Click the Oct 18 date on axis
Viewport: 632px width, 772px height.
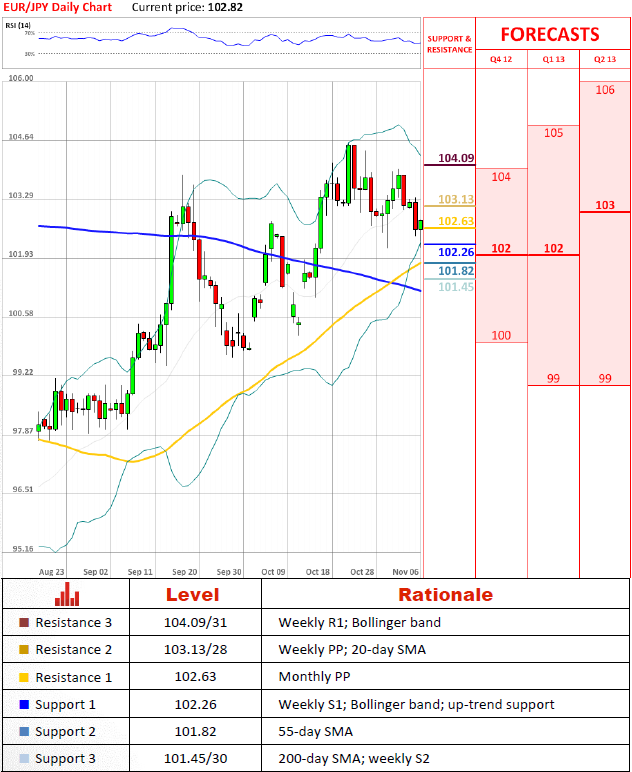click(317, 572)
